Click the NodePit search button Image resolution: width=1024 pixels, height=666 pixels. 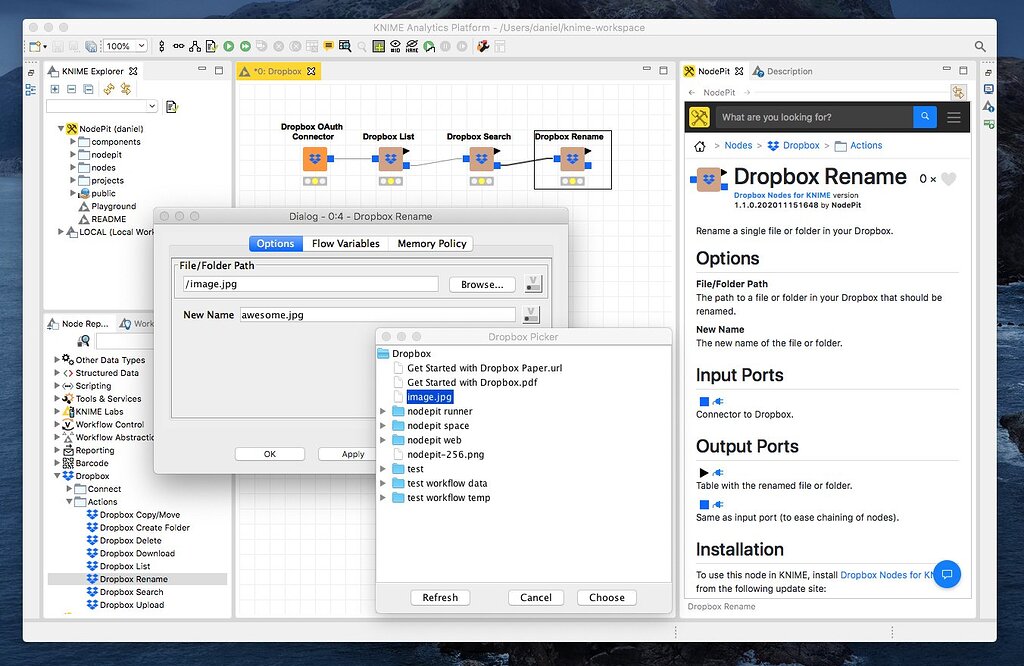click(925, 117)
